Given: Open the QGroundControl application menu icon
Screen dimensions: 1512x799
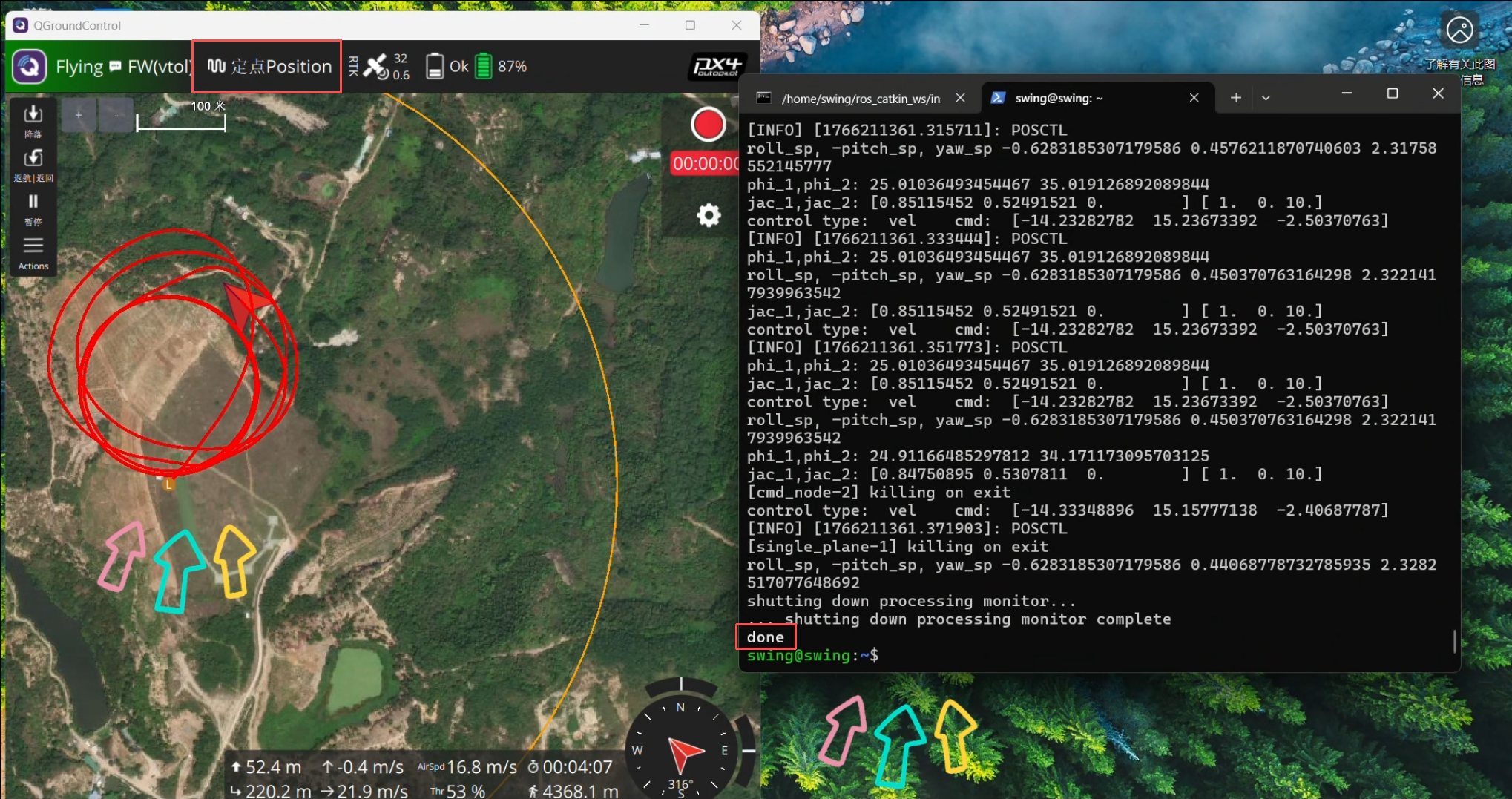Looking at the screenshot, I should tap(29, 67).
